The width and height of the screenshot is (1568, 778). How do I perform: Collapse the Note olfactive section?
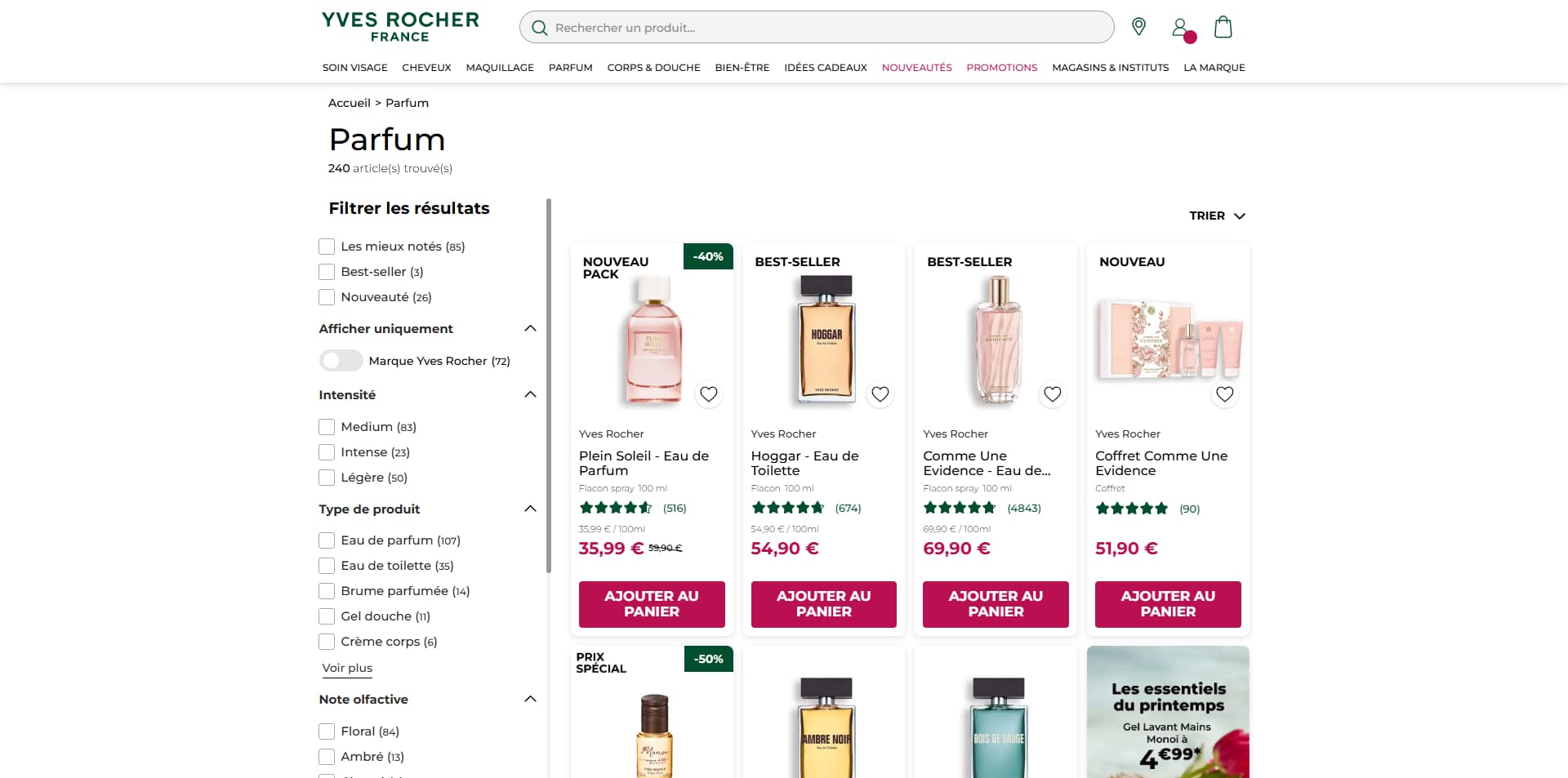(530, 699)
